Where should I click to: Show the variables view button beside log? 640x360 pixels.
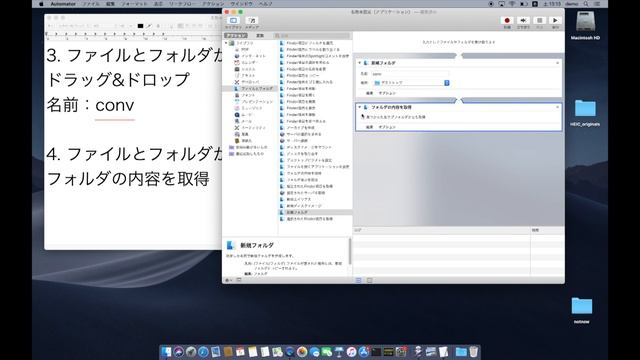[369, 280]
